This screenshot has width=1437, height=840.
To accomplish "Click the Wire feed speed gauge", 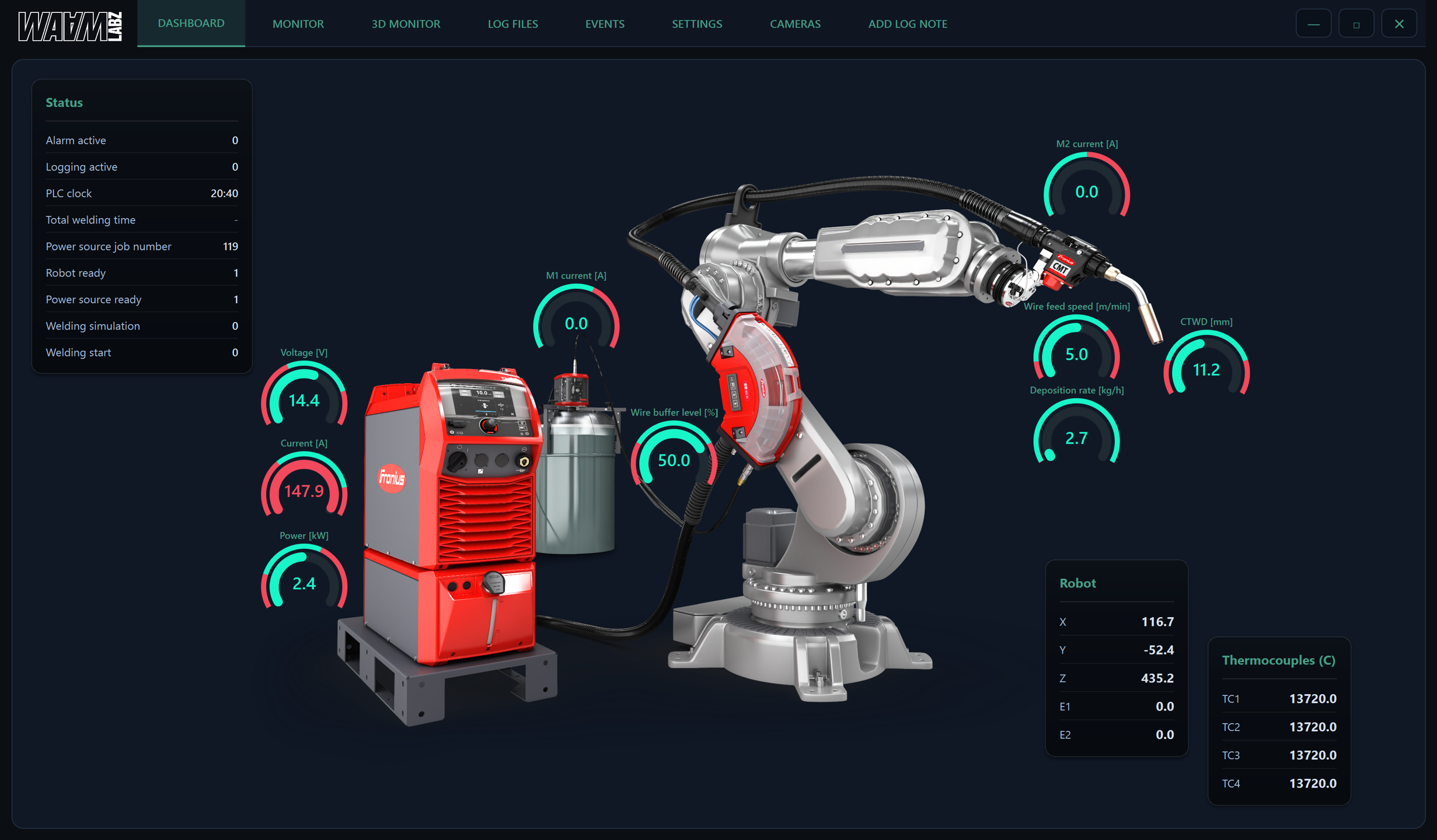I will click(1076, 348).
